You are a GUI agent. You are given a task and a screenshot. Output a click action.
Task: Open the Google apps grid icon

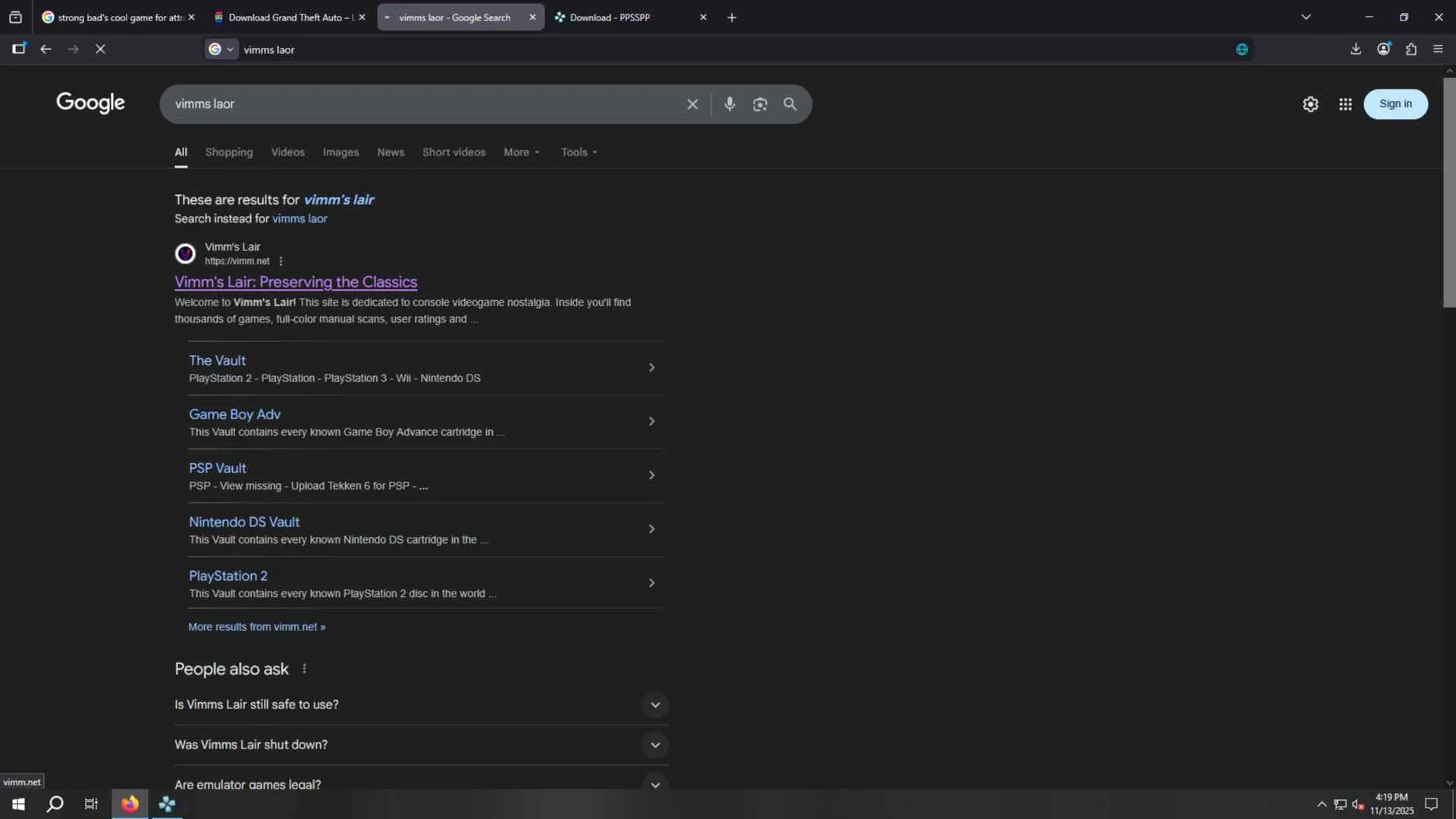pyautogui.click(x=1345, y=104)
